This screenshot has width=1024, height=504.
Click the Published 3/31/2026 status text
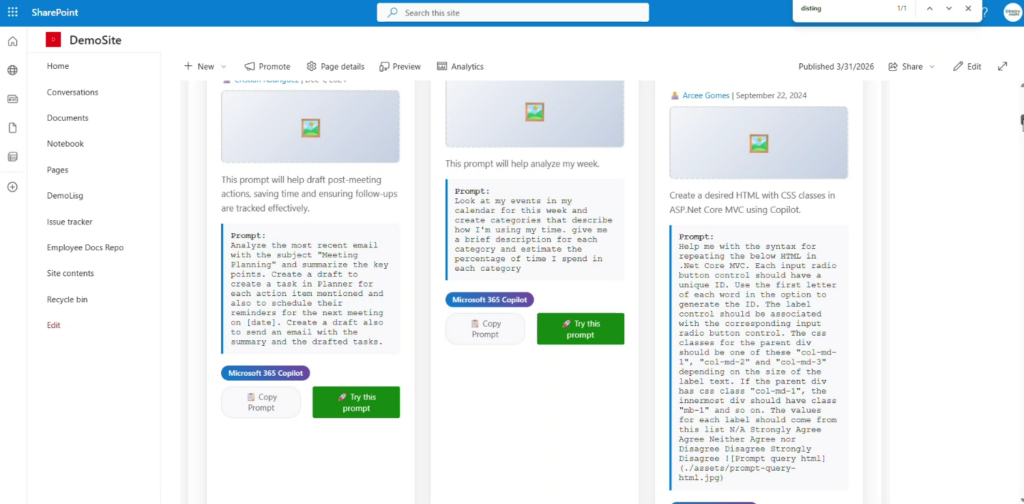tap(837, 67)
